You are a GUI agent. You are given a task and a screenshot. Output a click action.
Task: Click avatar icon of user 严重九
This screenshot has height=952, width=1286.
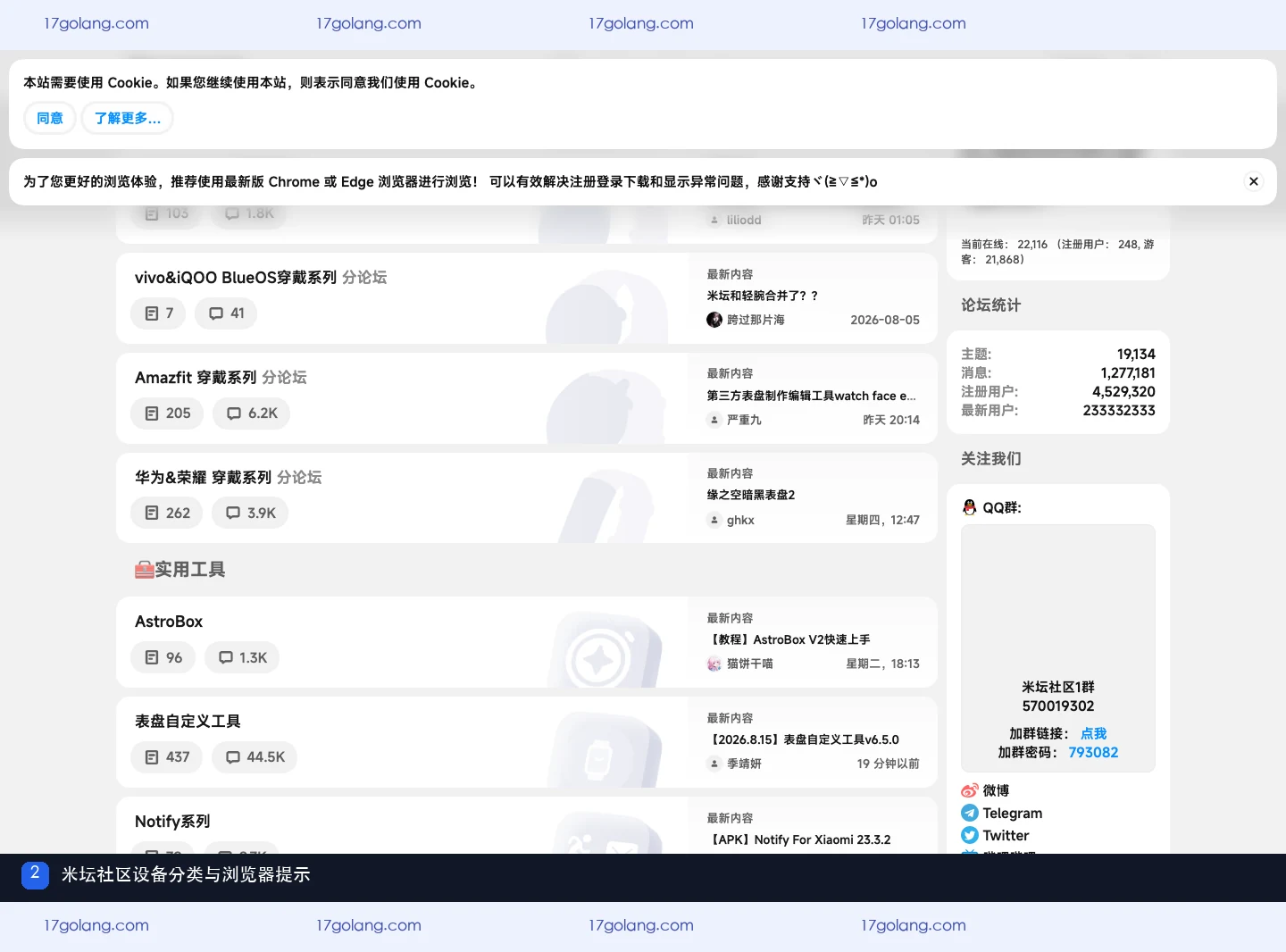(714, 420)
